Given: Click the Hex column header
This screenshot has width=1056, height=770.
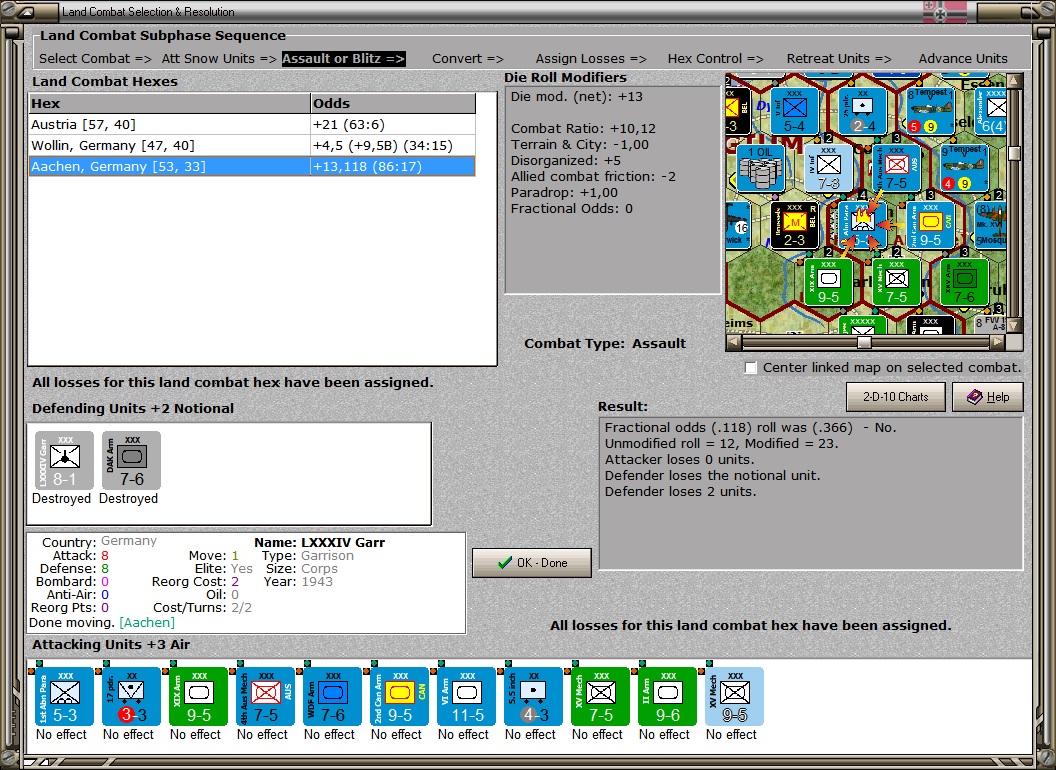Looking at the screenshot, I should (169, 103).
